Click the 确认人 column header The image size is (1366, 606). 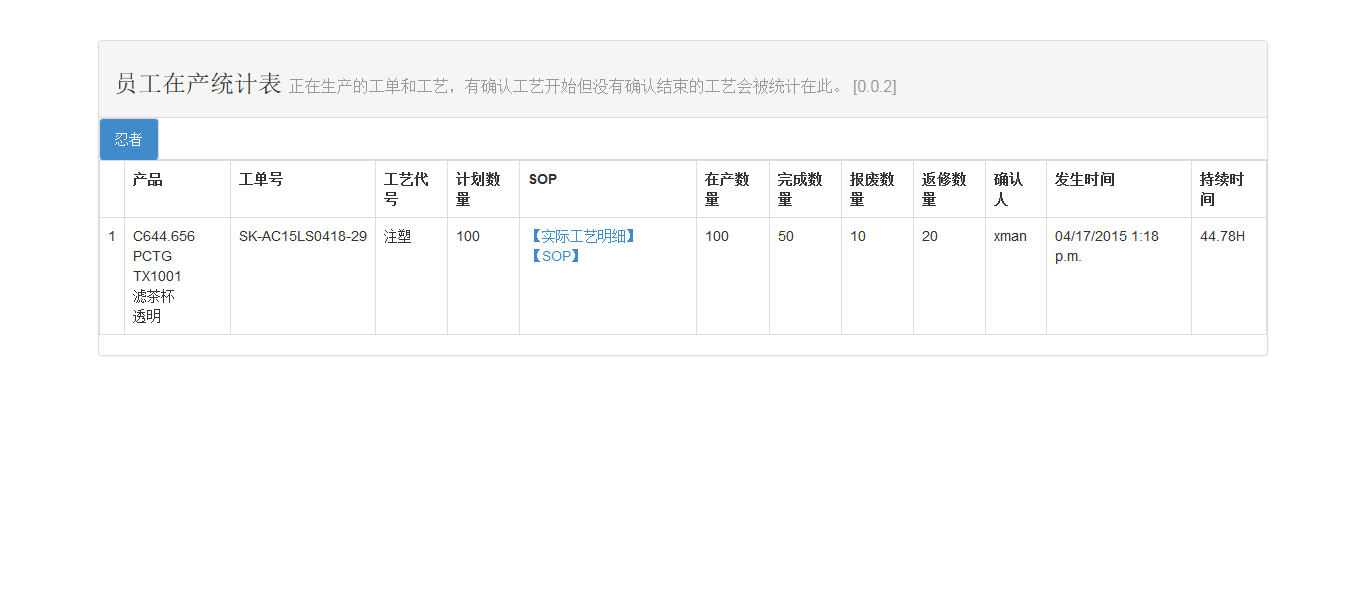[1008, 189]
